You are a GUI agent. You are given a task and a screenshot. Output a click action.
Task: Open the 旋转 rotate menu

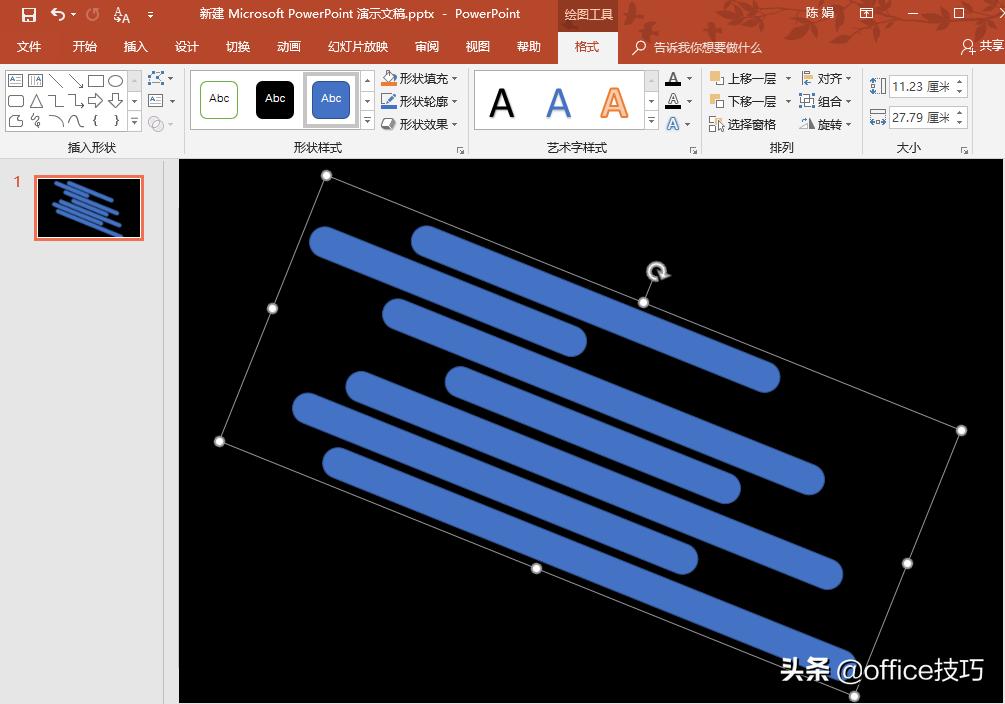click(x=828, y=123)
